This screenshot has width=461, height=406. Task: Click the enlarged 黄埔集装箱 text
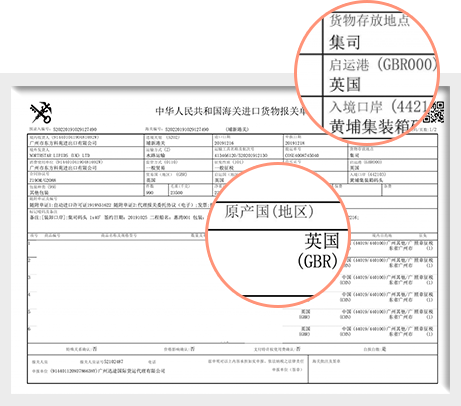(x=371, y=127)
